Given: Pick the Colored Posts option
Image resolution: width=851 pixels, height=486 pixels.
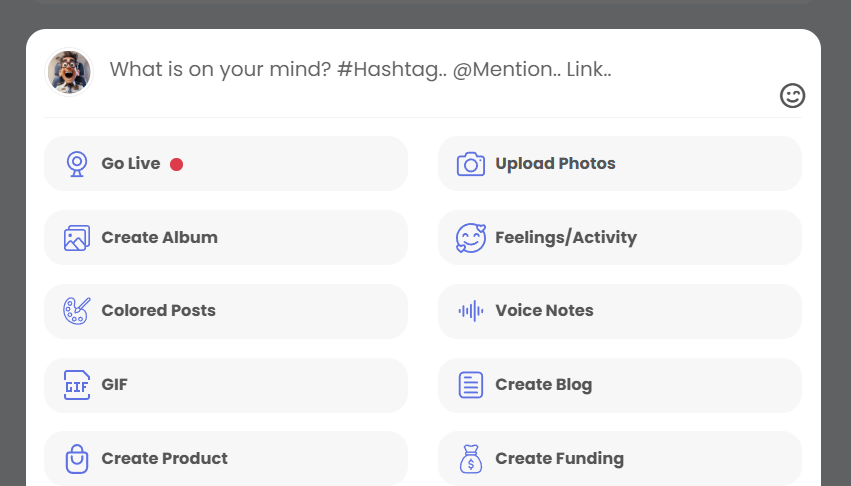Looking at the screenshot, I should [x=226, y=311].
